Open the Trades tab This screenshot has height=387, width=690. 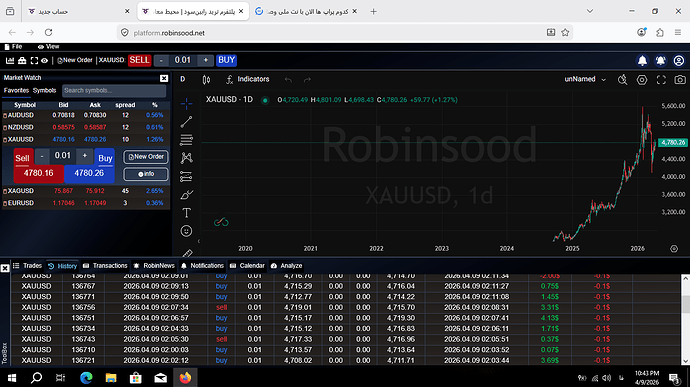[27, 266]
